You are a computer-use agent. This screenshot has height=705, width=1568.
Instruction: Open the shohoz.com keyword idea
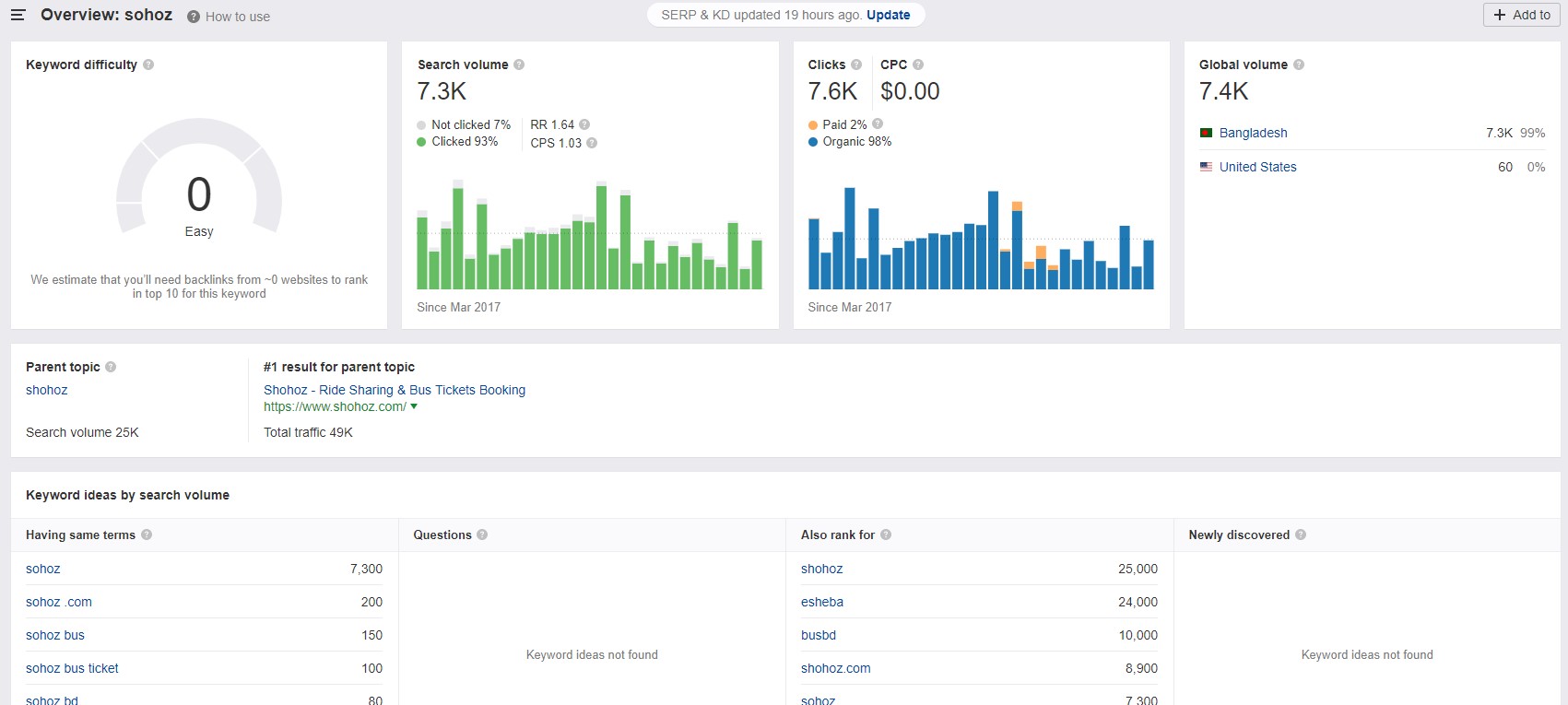[x=835, y=668]
